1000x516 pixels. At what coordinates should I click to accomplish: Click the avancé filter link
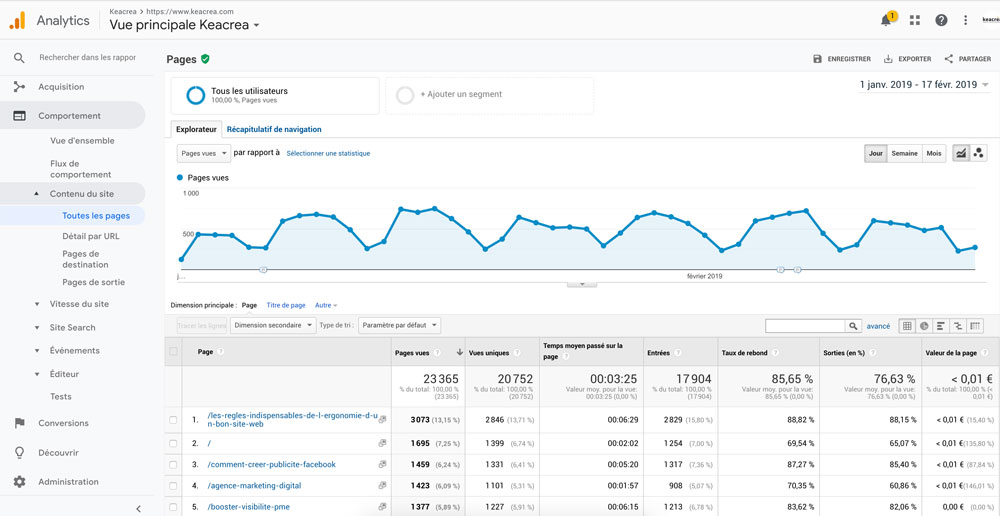pos(878,326)
